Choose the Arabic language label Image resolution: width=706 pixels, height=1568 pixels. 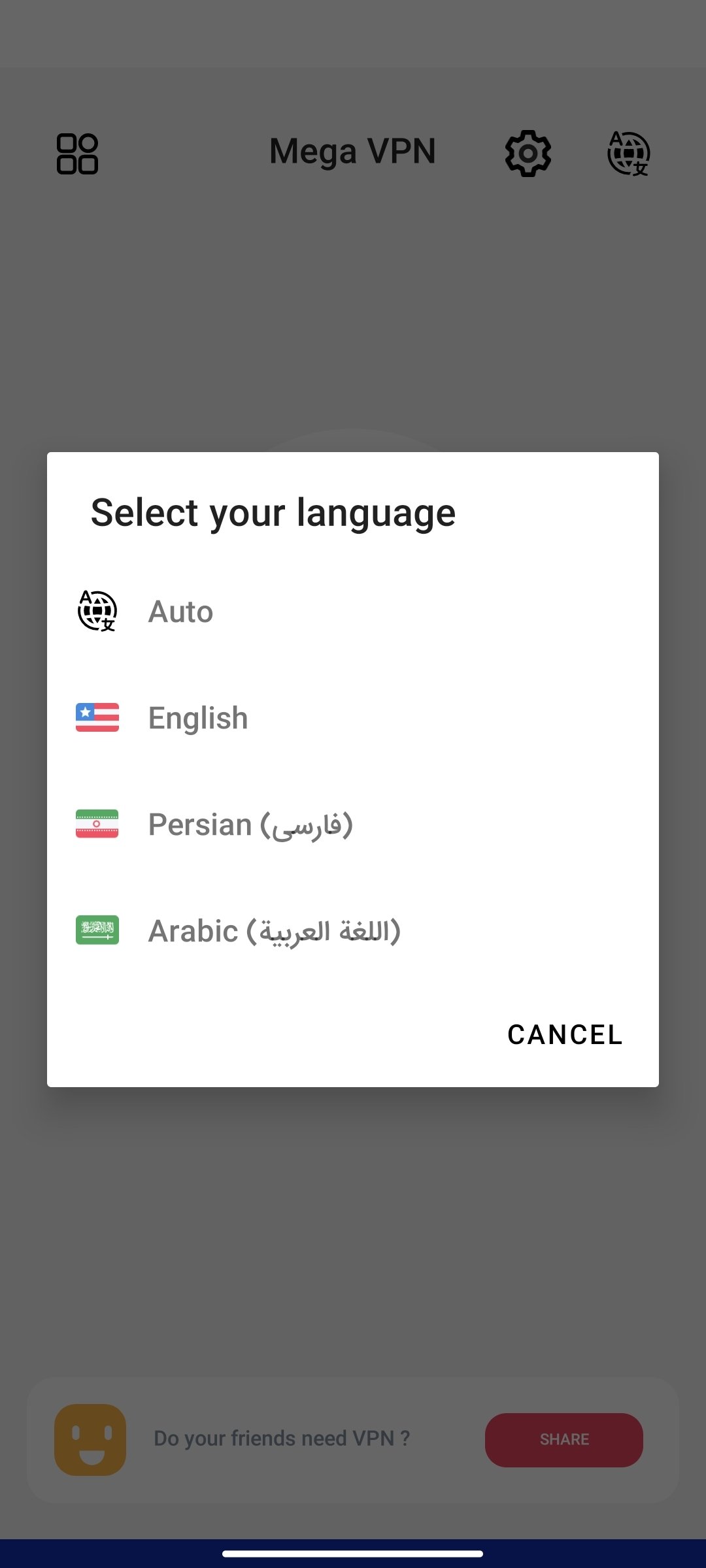[275, 931]
